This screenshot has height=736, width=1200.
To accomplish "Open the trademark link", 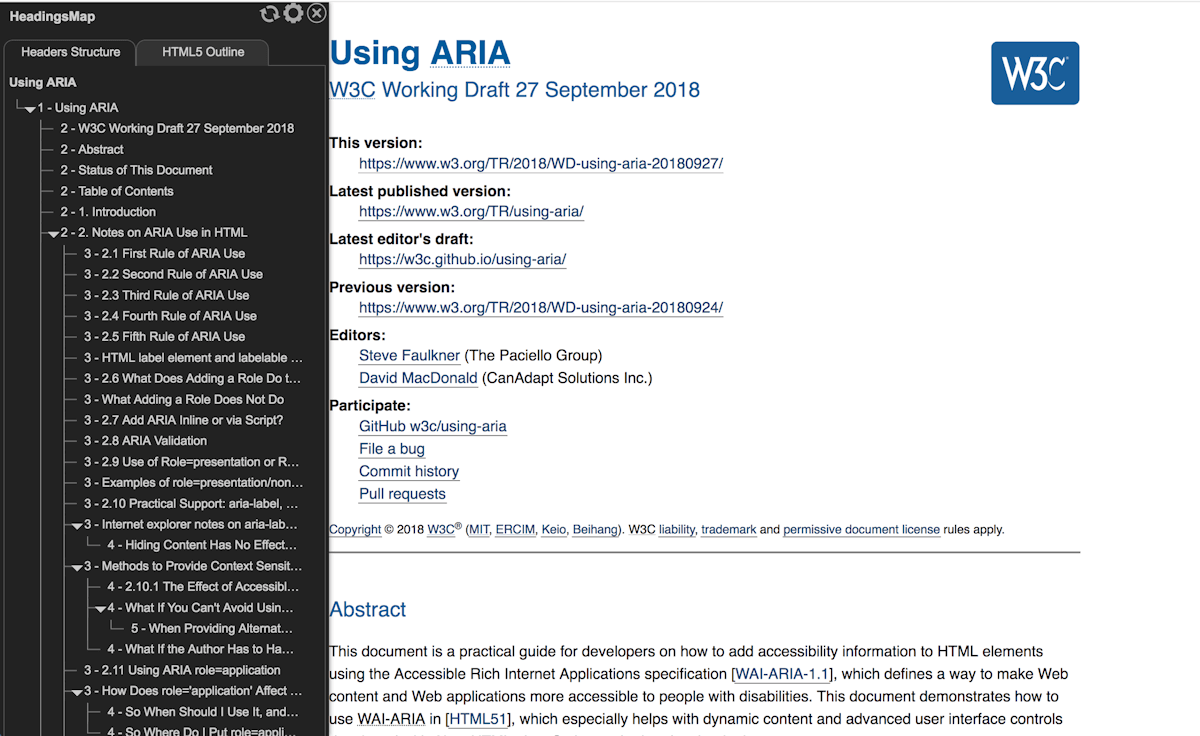I will tap(729, 530).
